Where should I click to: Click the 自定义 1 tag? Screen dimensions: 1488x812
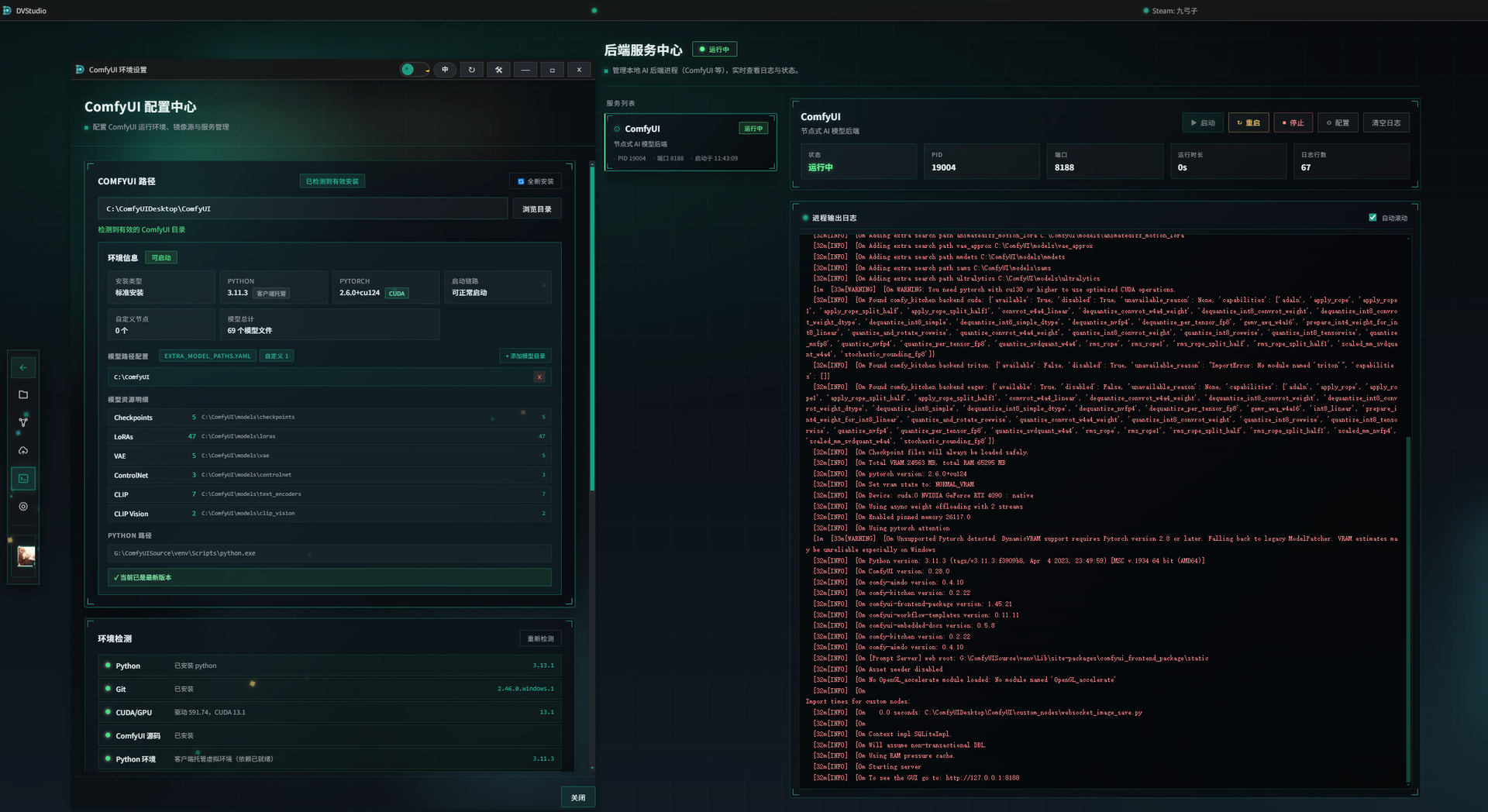pos(277,356)
